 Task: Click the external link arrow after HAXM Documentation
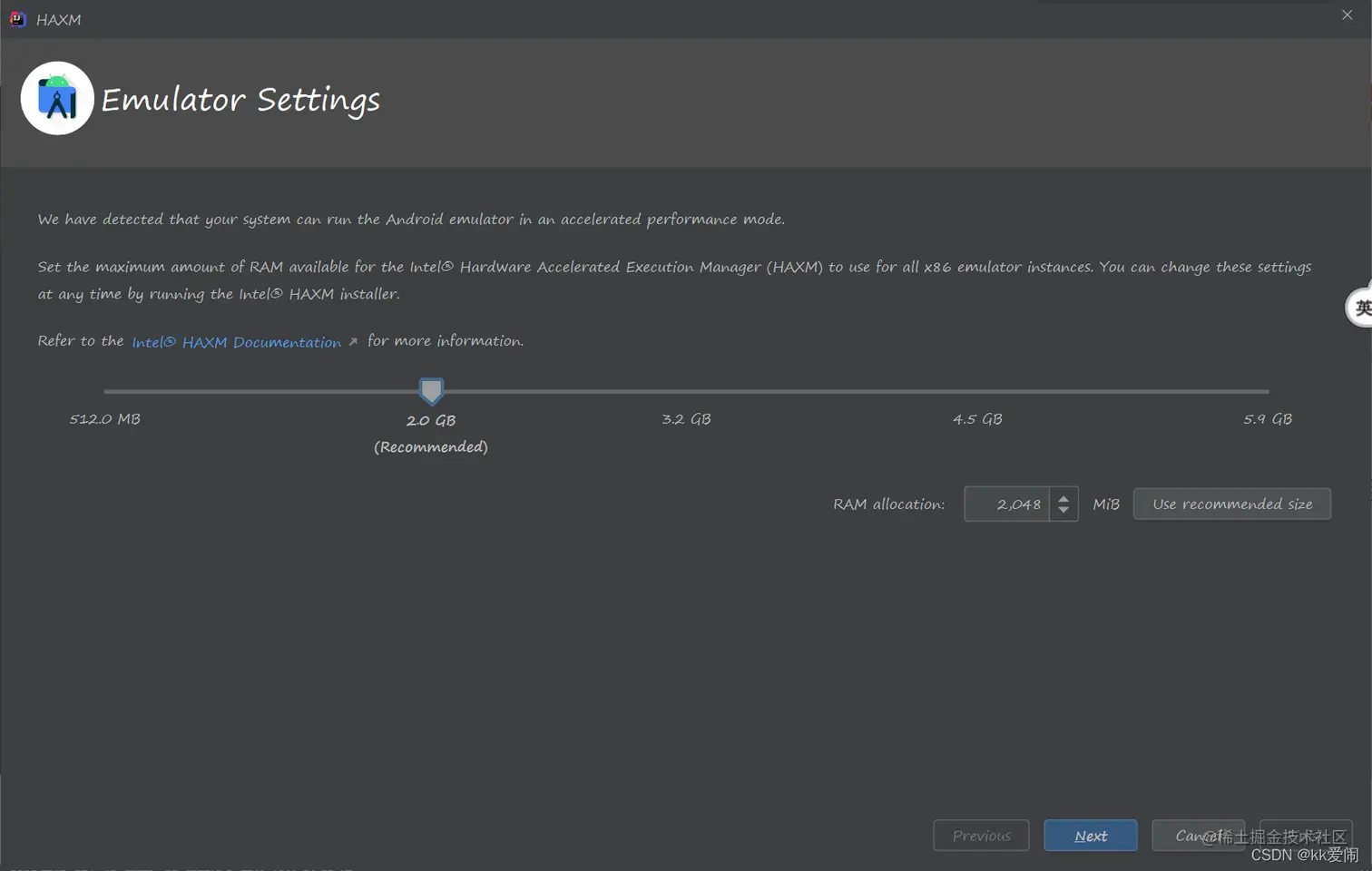pos(353,342)
